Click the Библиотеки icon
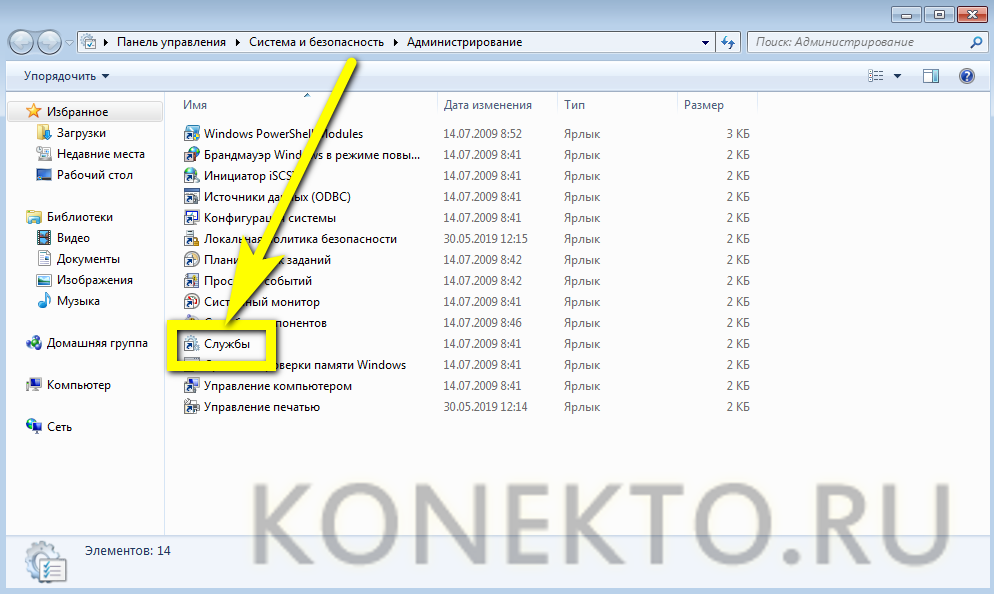This screenshot has width=994, height=594. pos(34,217)
